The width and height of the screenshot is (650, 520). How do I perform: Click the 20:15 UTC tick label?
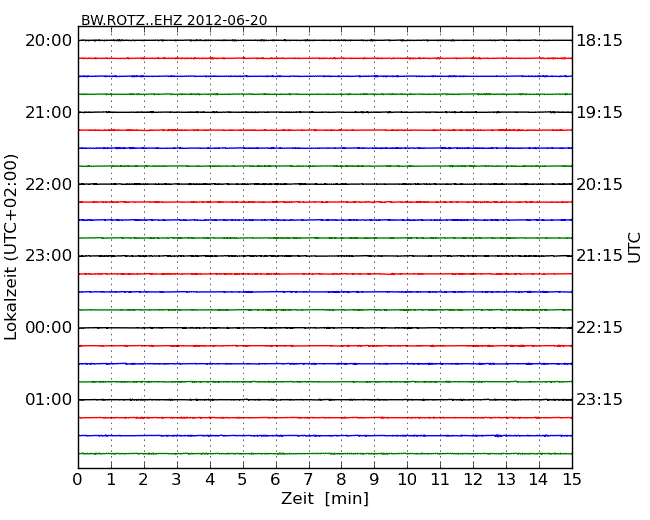tap(599, 184)
